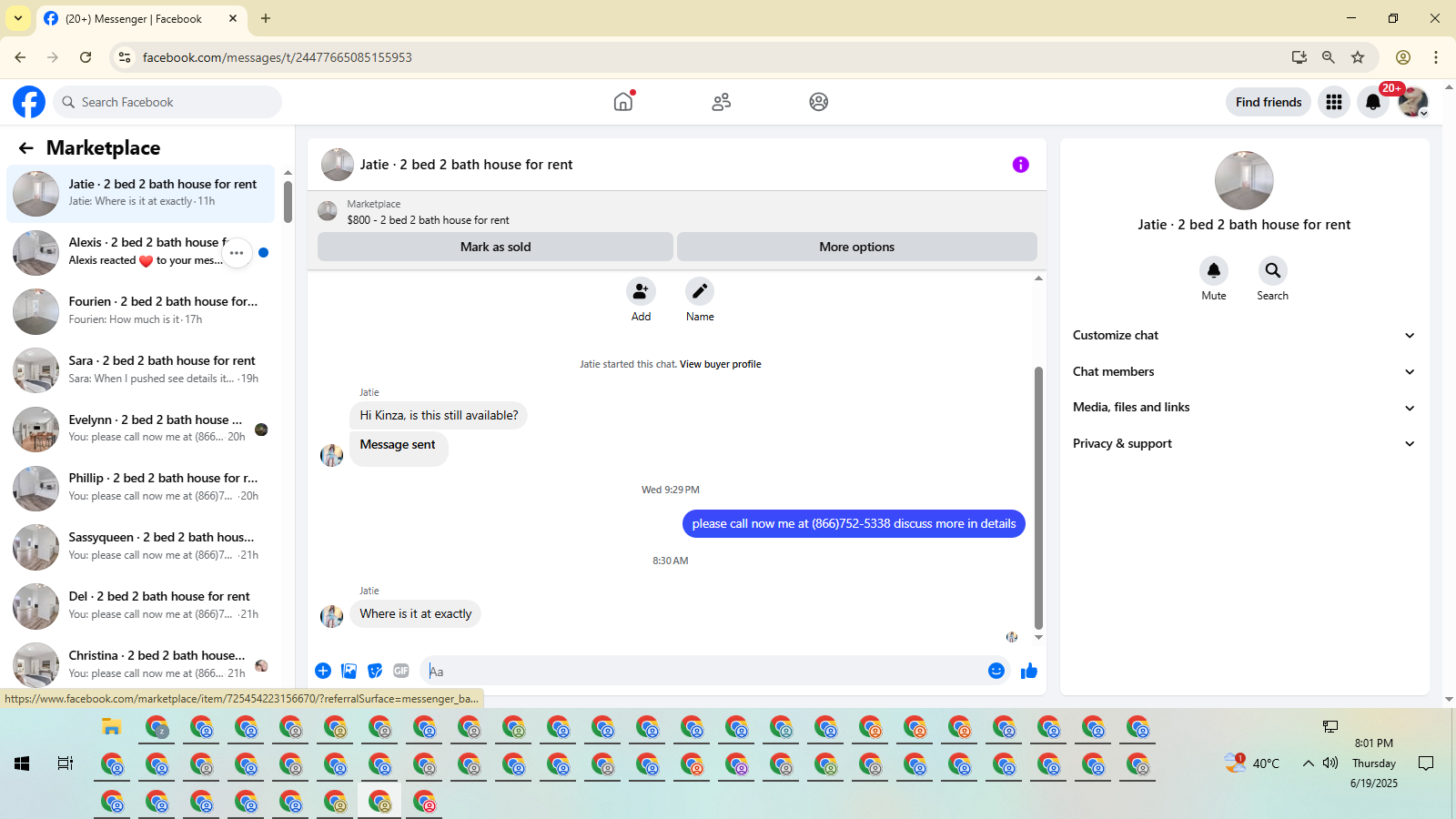Focus the message text box
Viewport: 1456px width, 819px height.
(x=705, y=672)
